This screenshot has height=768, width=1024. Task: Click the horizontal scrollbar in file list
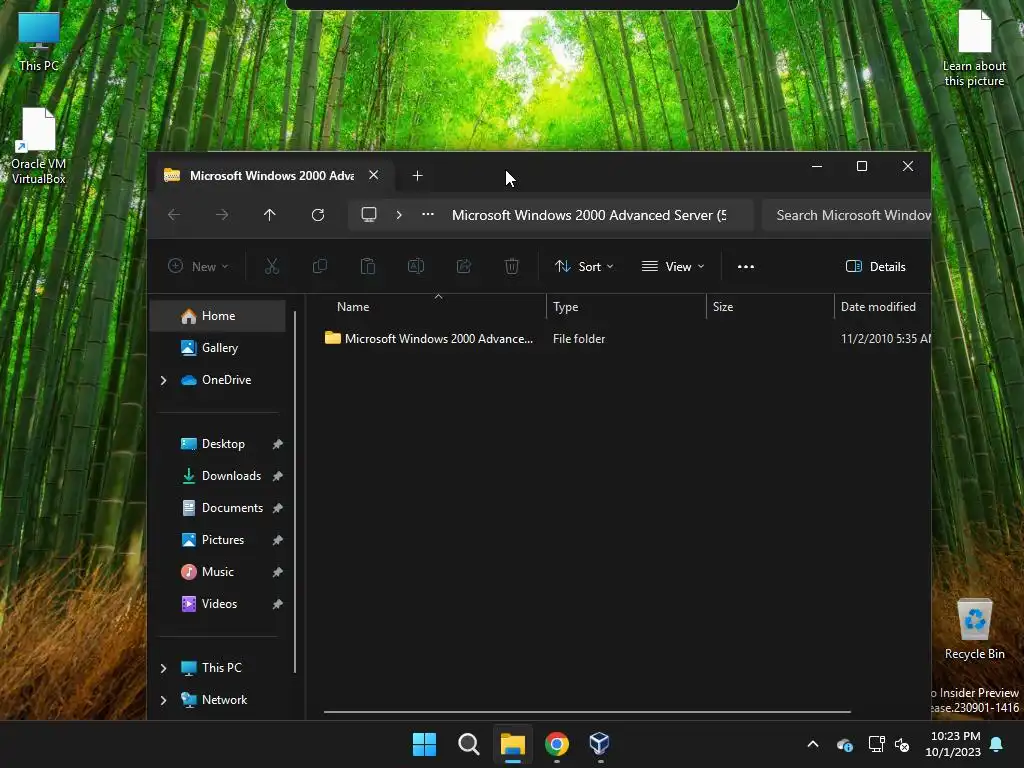[x=587, y=712]
